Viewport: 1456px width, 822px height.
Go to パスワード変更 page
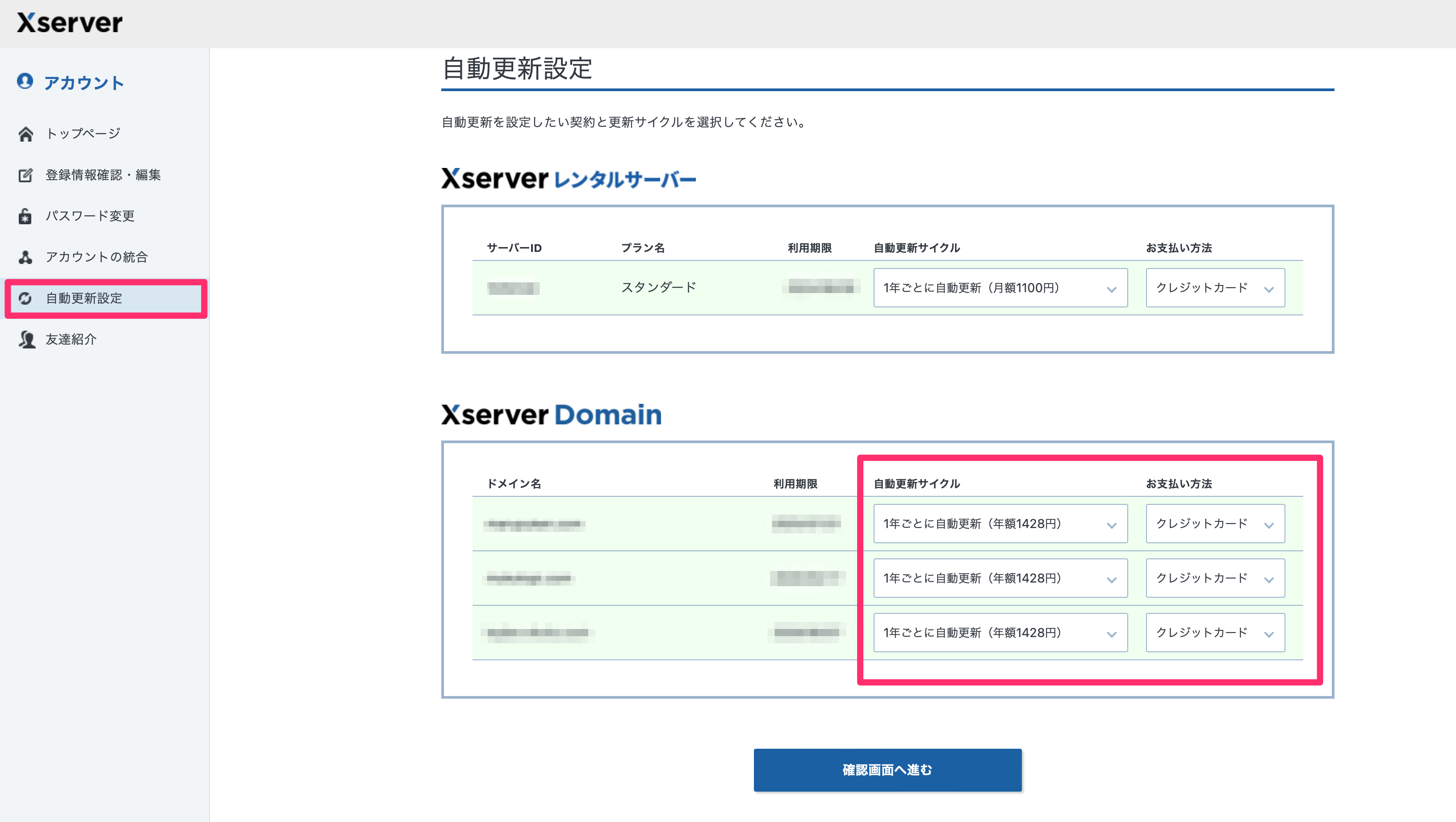tap(90, 216)
